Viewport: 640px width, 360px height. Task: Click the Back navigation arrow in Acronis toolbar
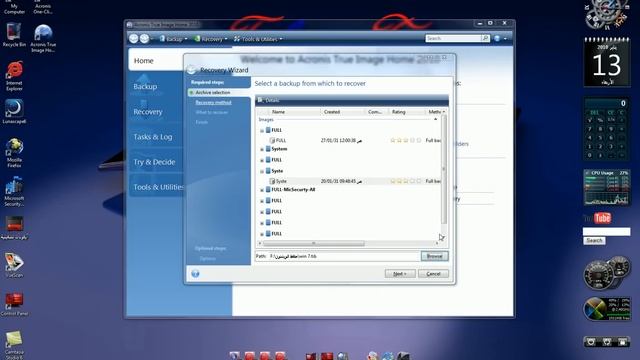(133, 38)
